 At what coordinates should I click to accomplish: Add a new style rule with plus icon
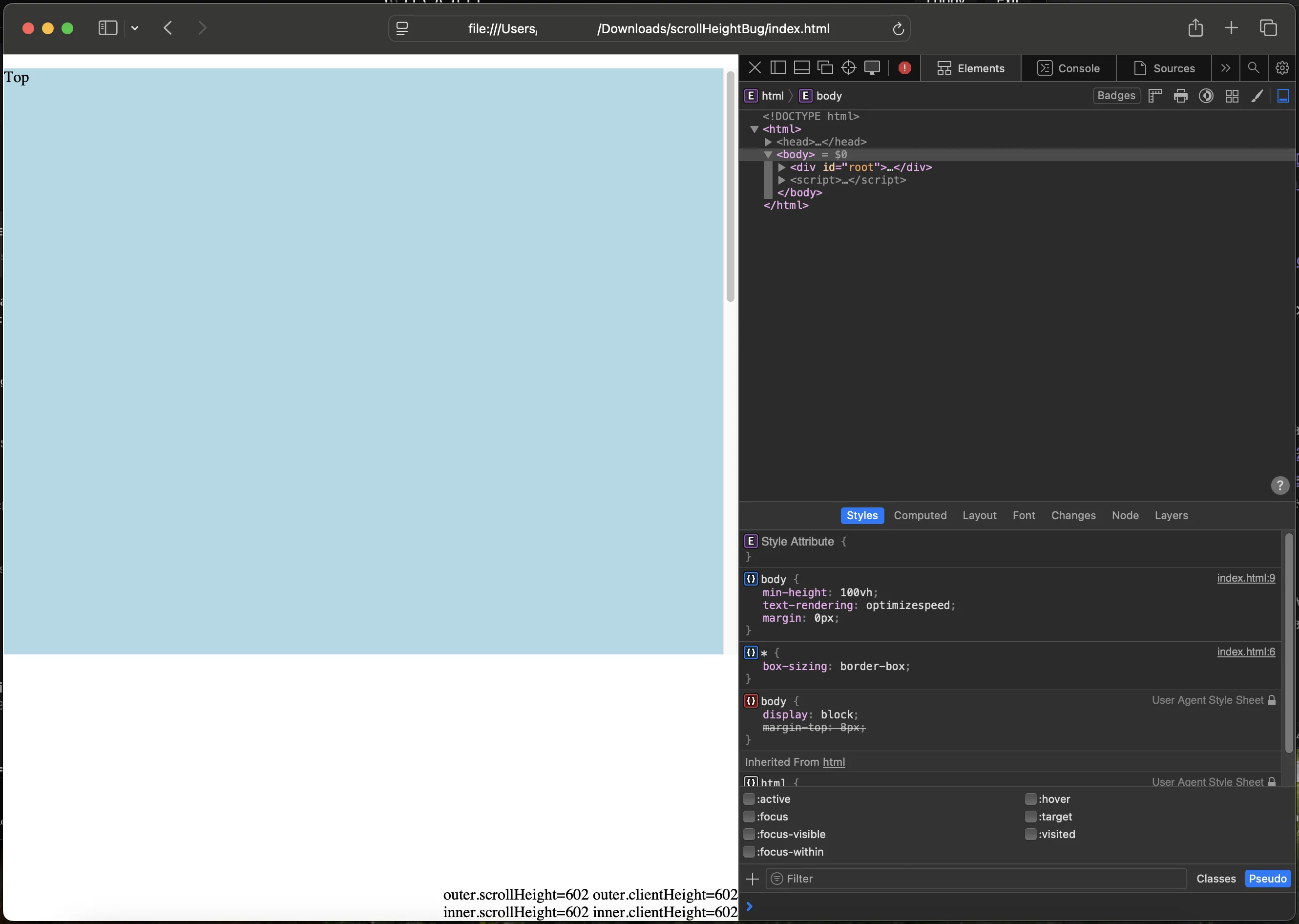(x=752, y=879)
